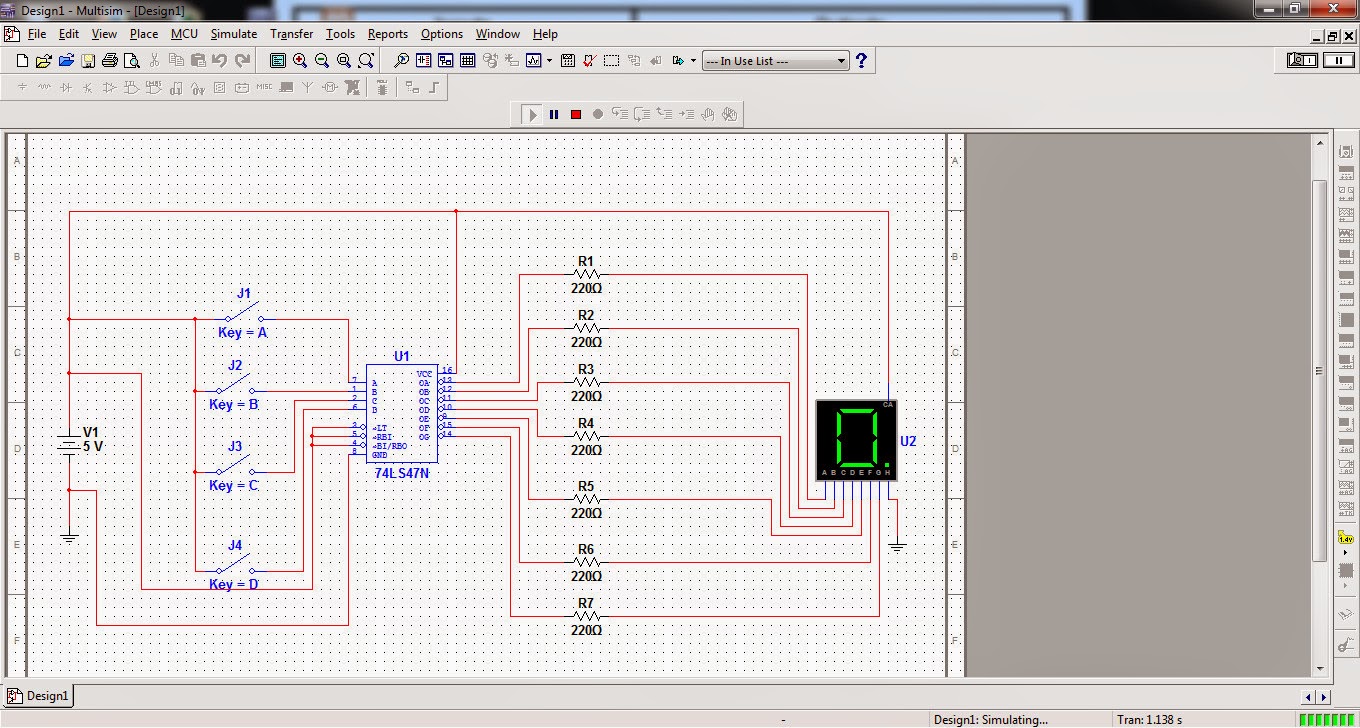The height and width of the screenshot is (728, 1360).
Task: Open the Place menu
Action: coord(144,34)
